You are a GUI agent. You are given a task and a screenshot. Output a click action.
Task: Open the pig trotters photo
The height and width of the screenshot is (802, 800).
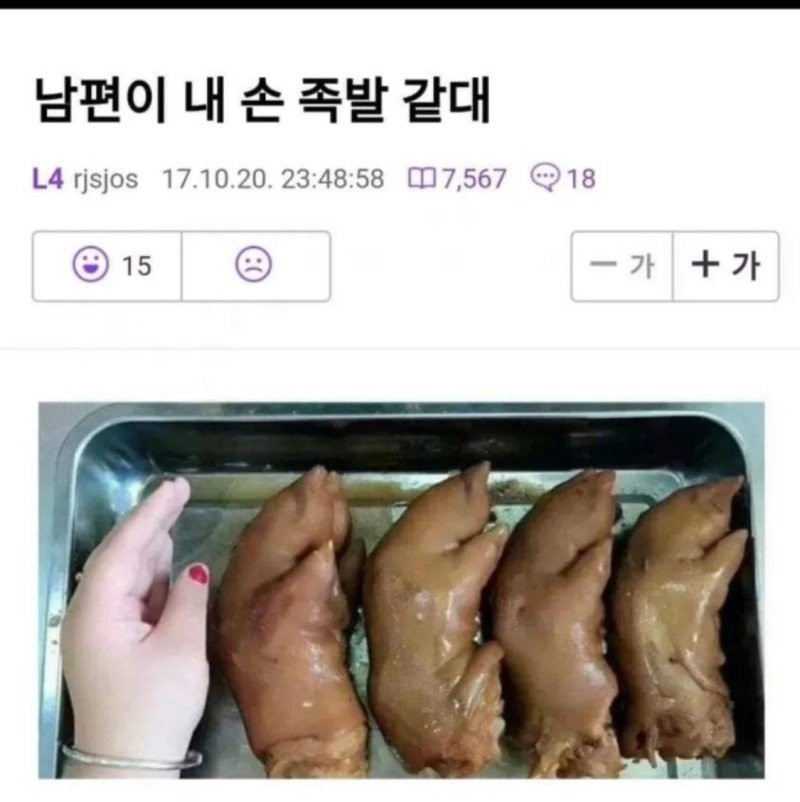402,590
